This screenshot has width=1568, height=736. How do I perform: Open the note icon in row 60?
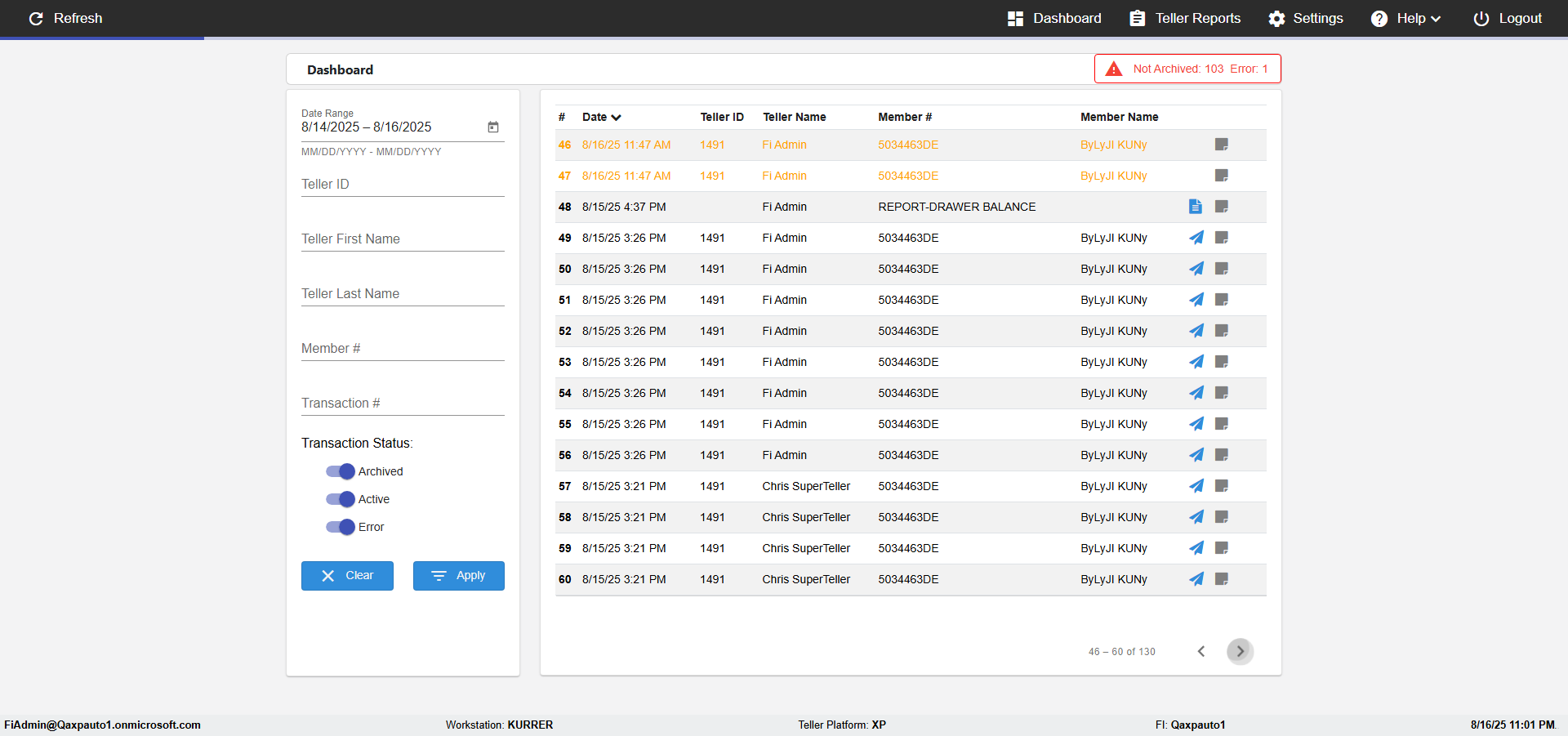[1222, 579]
